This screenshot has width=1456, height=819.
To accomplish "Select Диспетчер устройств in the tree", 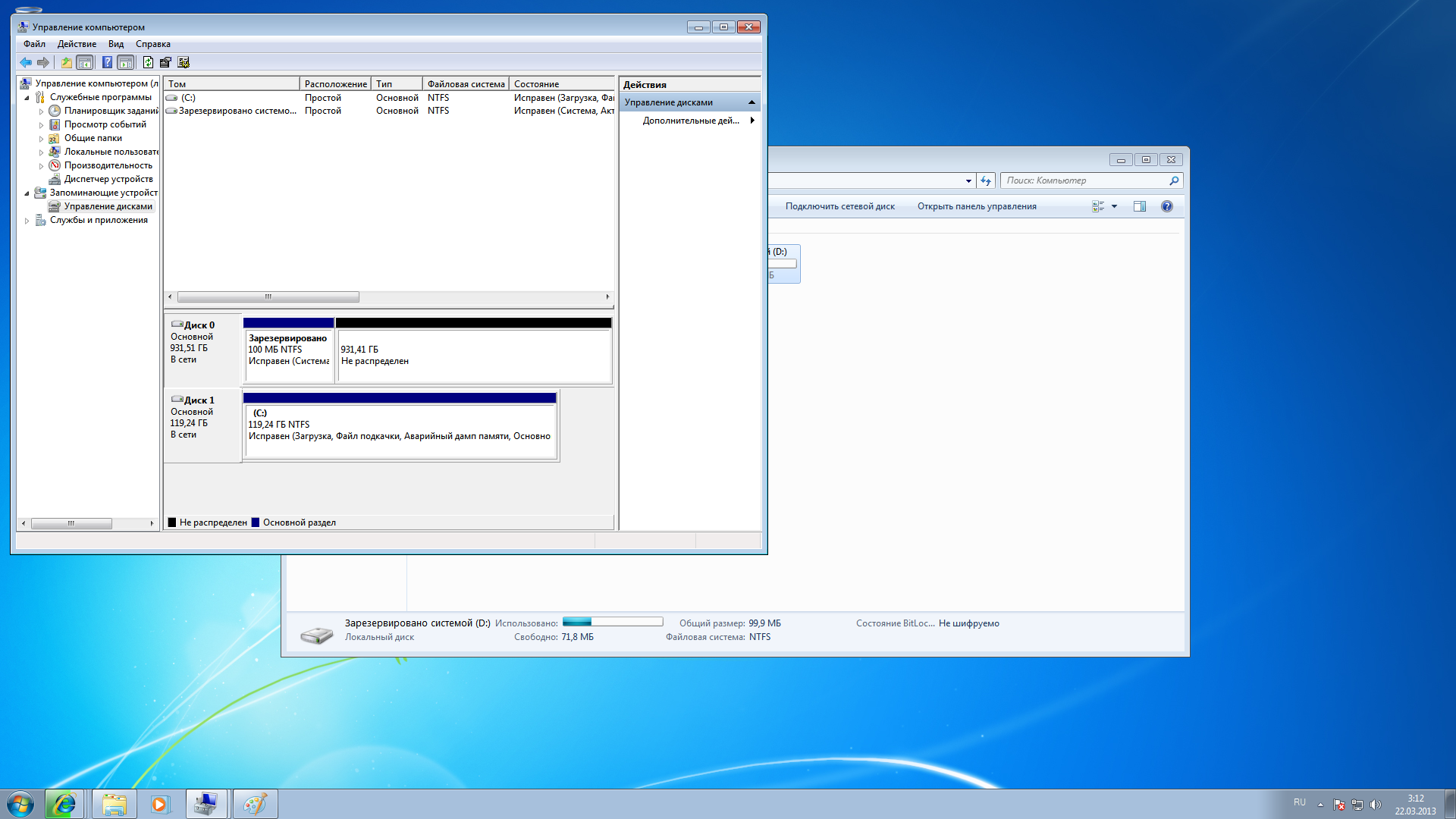I will (108, 179).
